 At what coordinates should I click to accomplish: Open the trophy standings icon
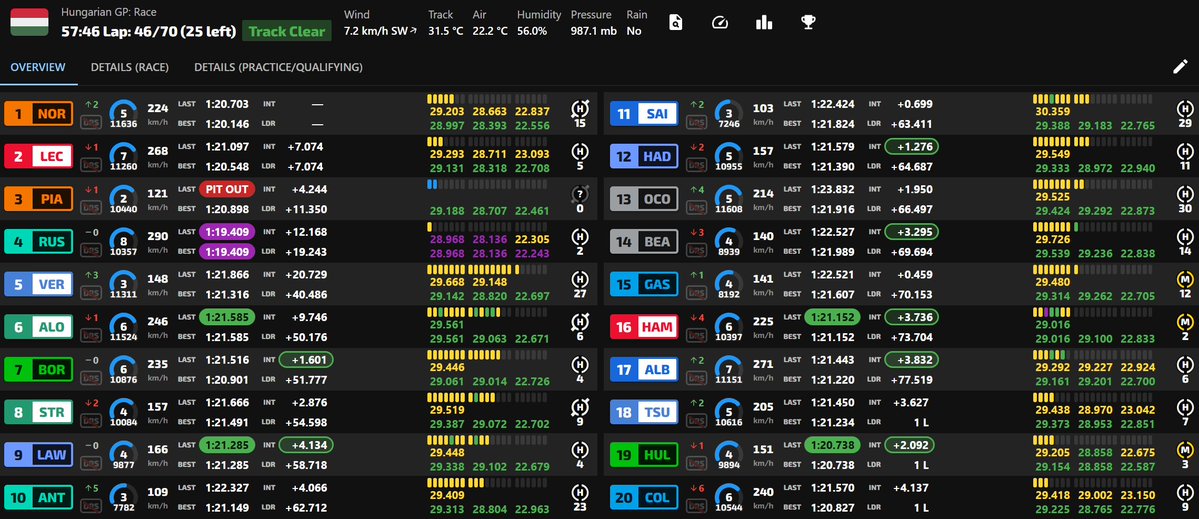tap(807, 22)
